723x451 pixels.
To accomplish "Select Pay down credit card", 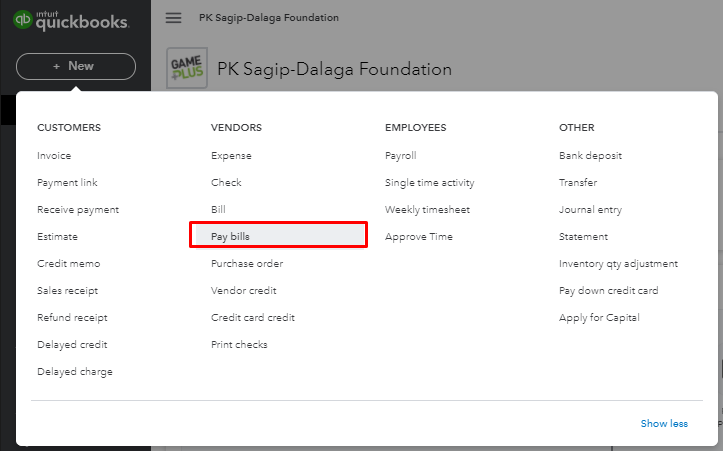I will pyautogui.click(x=608, y=291).
